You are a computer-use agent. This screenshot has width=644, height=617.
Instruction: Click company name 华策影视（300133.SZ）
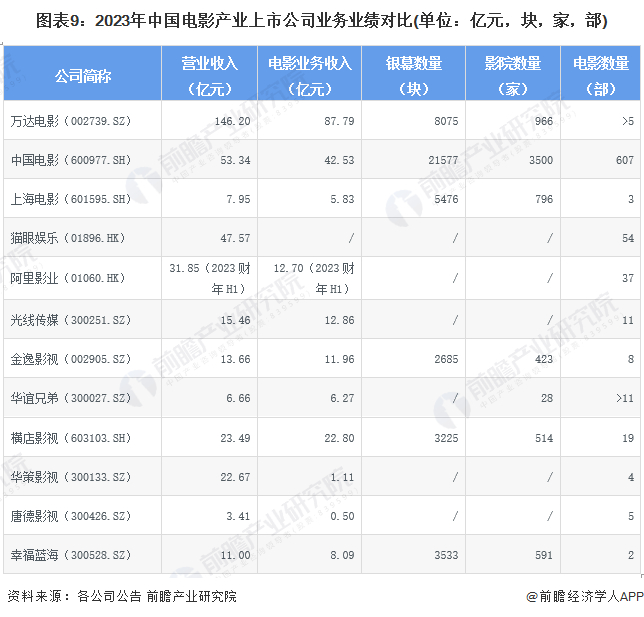click(71, 477)
